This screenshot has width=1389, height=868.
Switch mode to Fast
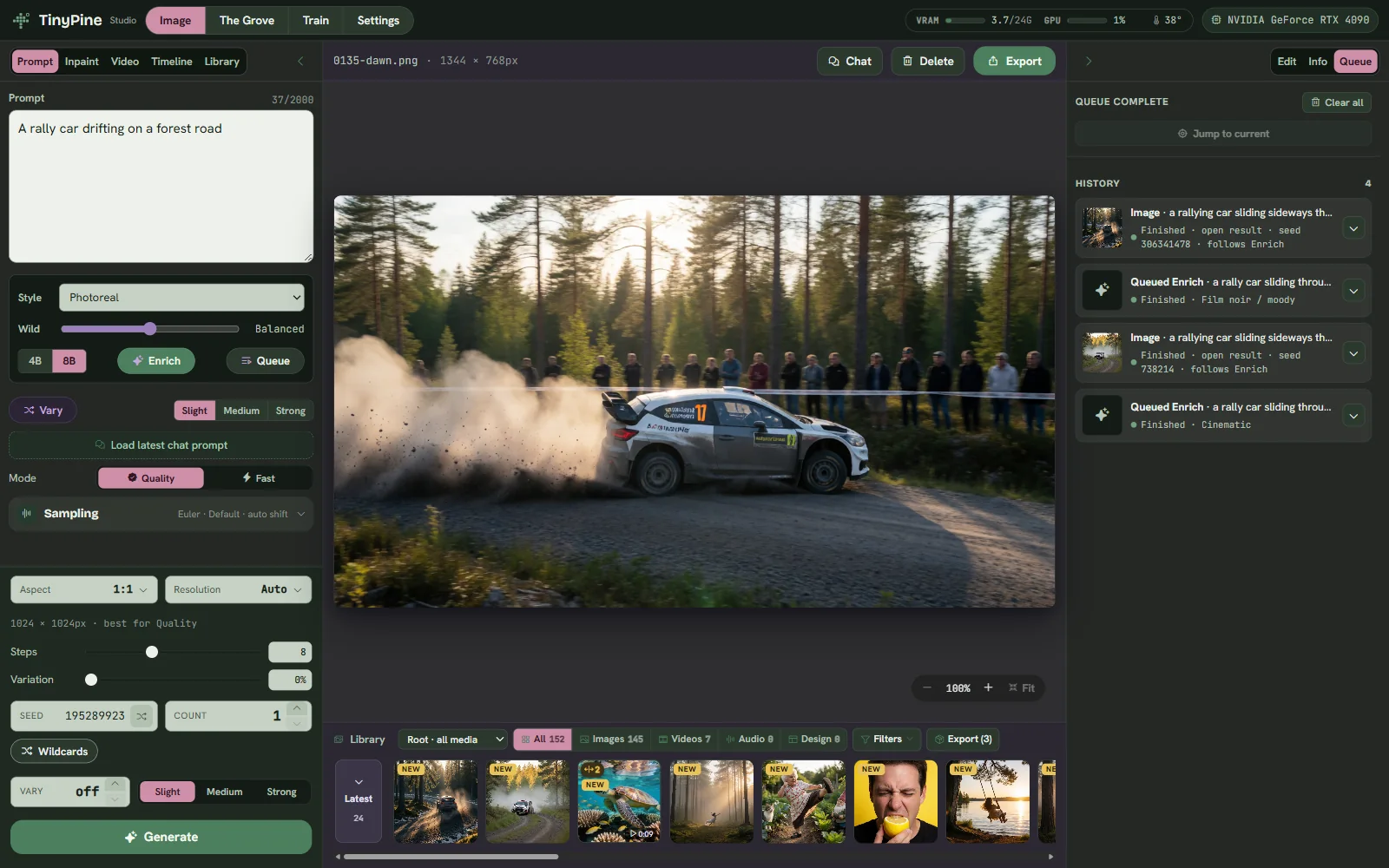(x=258, y=478)
